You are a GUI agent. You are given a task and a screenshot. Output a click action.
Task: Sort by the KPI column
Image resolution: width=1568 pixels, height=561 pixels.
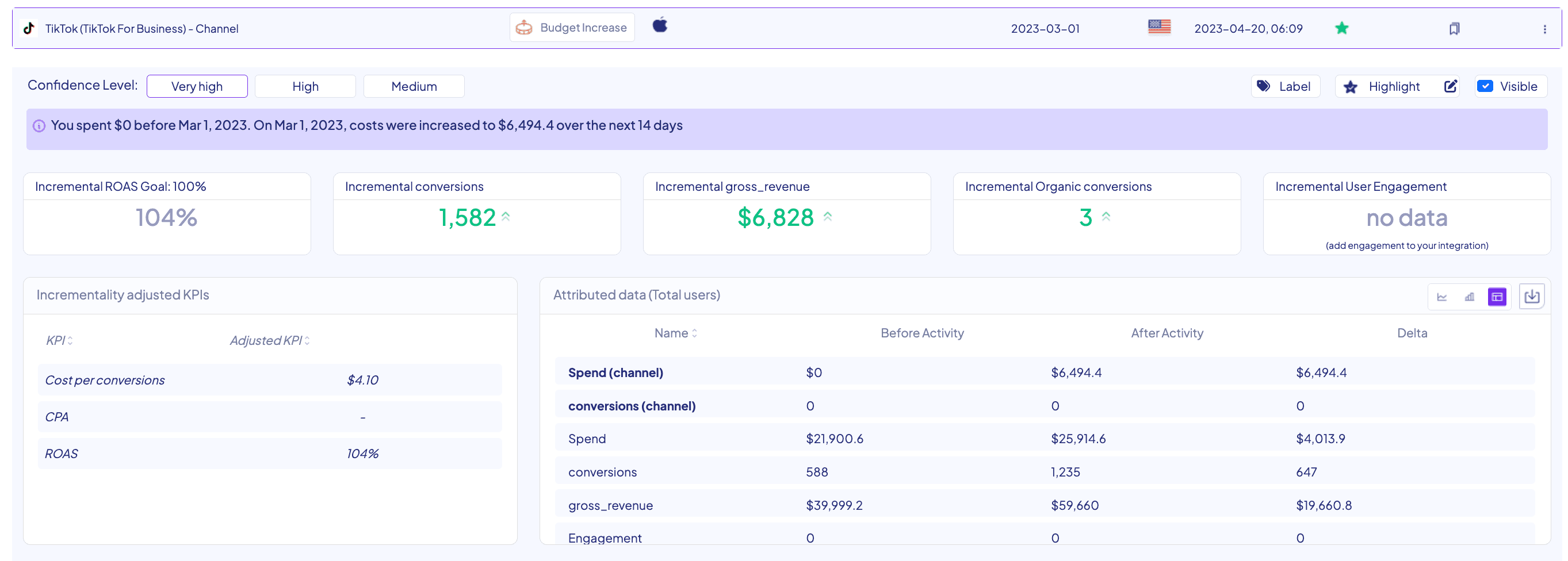click(60, 341)
